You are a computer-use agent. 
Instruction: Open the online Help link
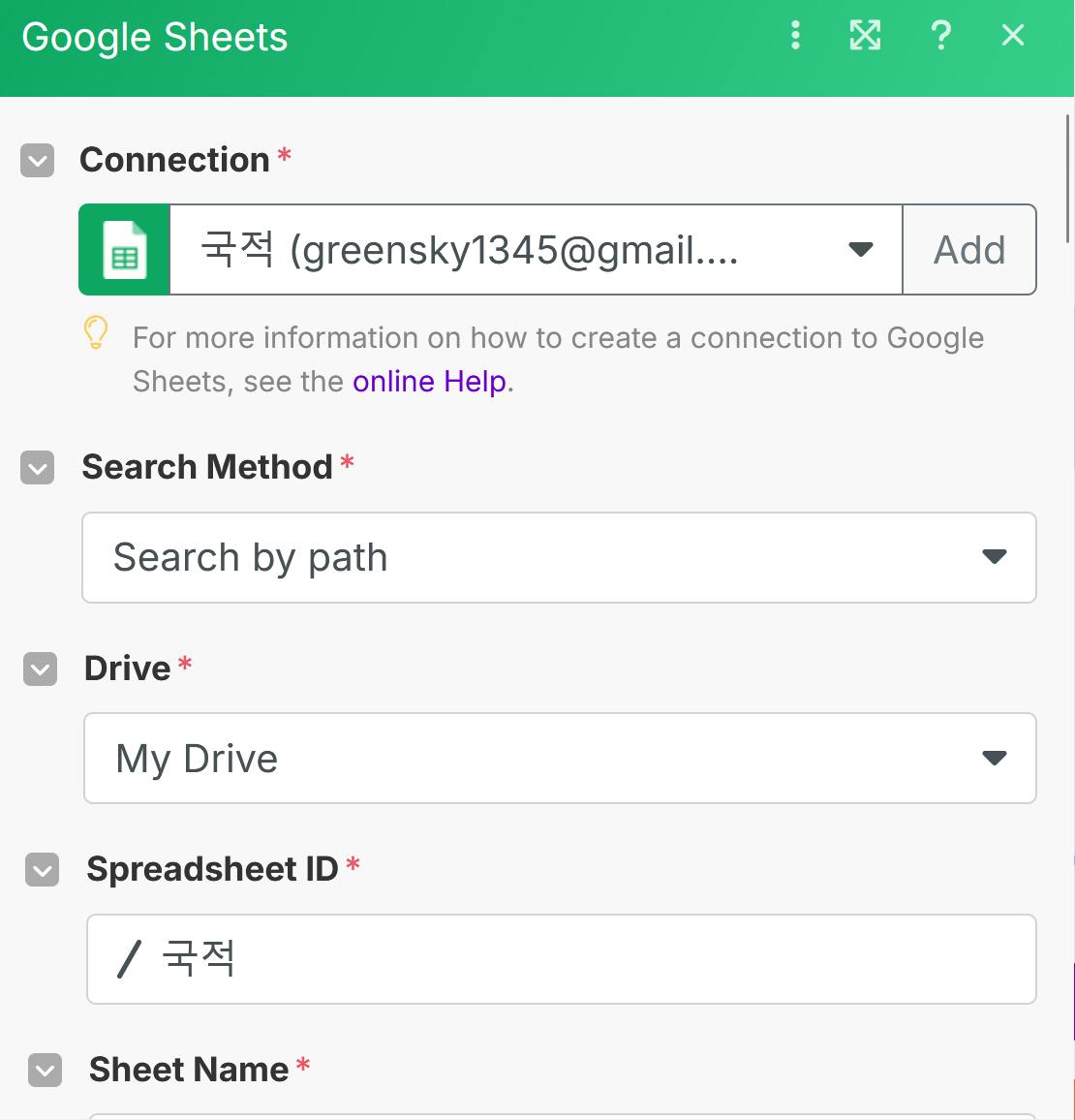429,382
